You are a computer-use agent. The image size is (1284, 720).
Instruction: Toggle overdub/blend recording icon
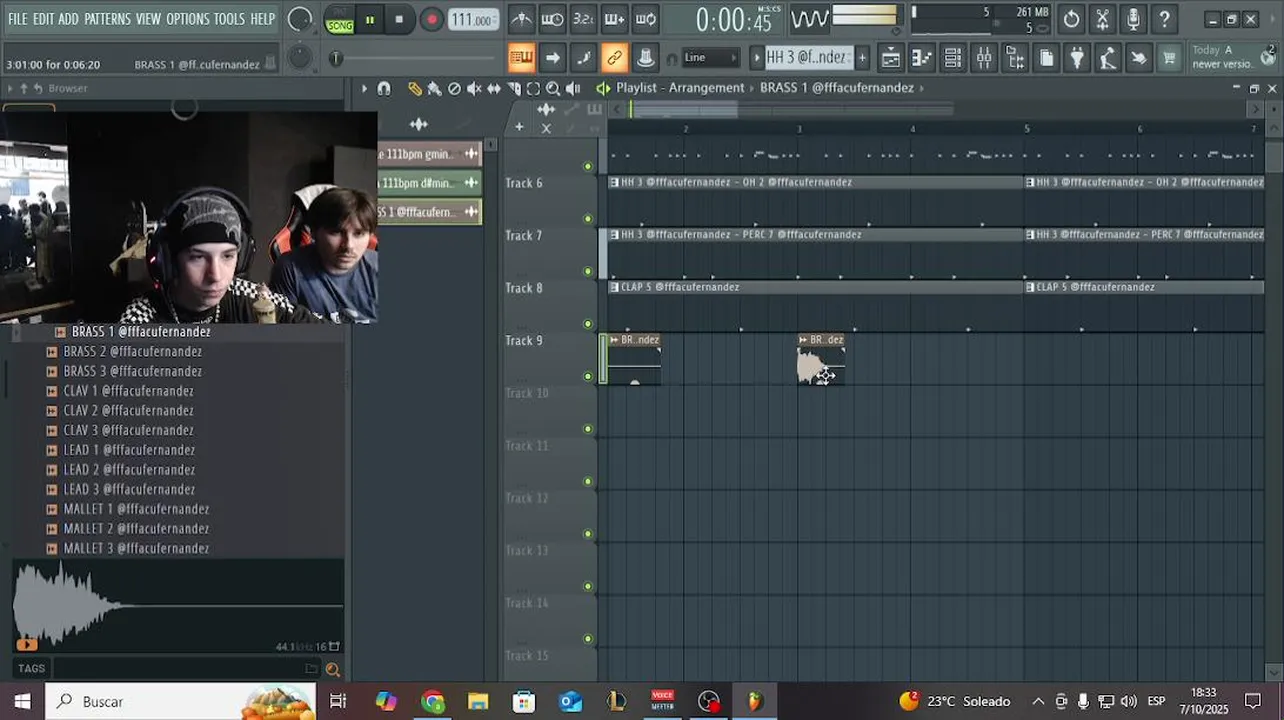[x=615, y=19]
